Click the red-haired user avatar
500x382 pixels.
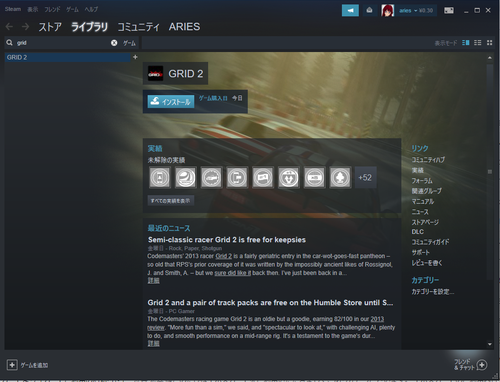click(x=388, y=10)
